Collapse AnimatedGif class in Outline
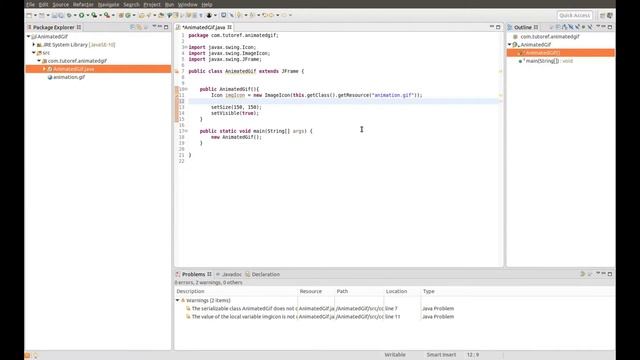Image resolution: width=640 pixels, height=360 pixels. point(510,44)
